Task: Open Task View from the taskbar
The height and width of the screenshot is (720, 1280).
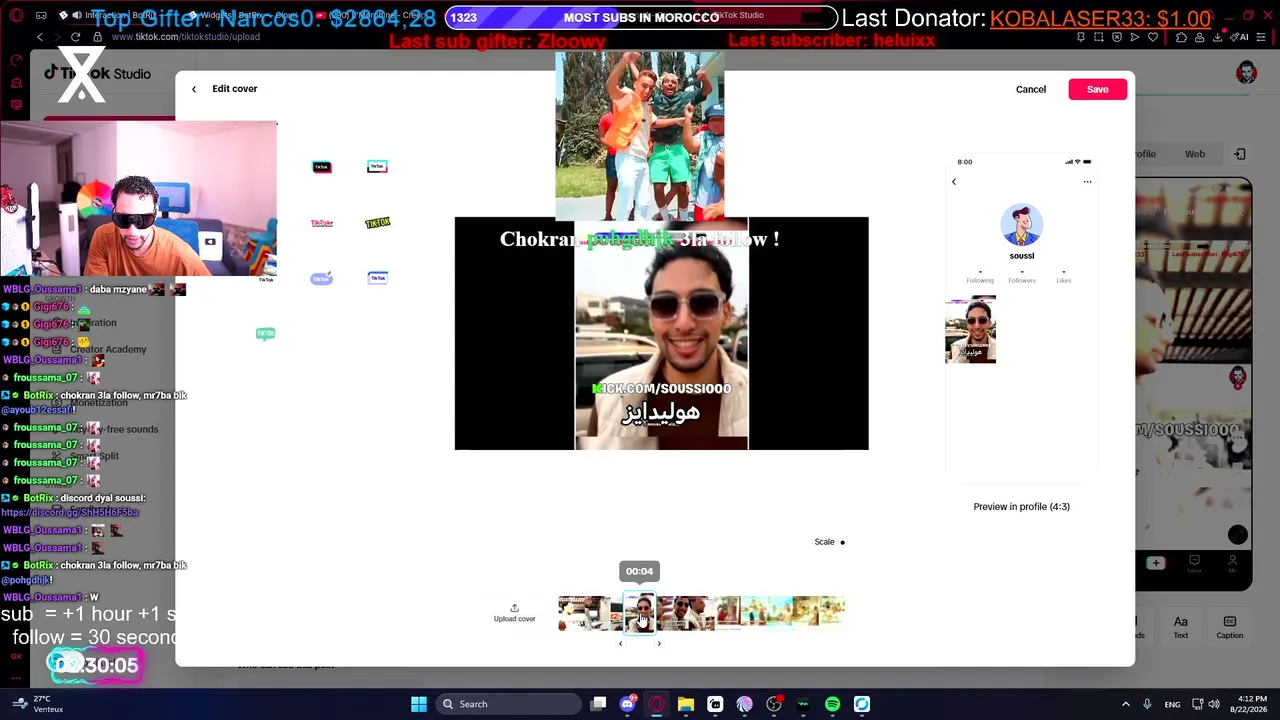Action: [x=598, y=704]
